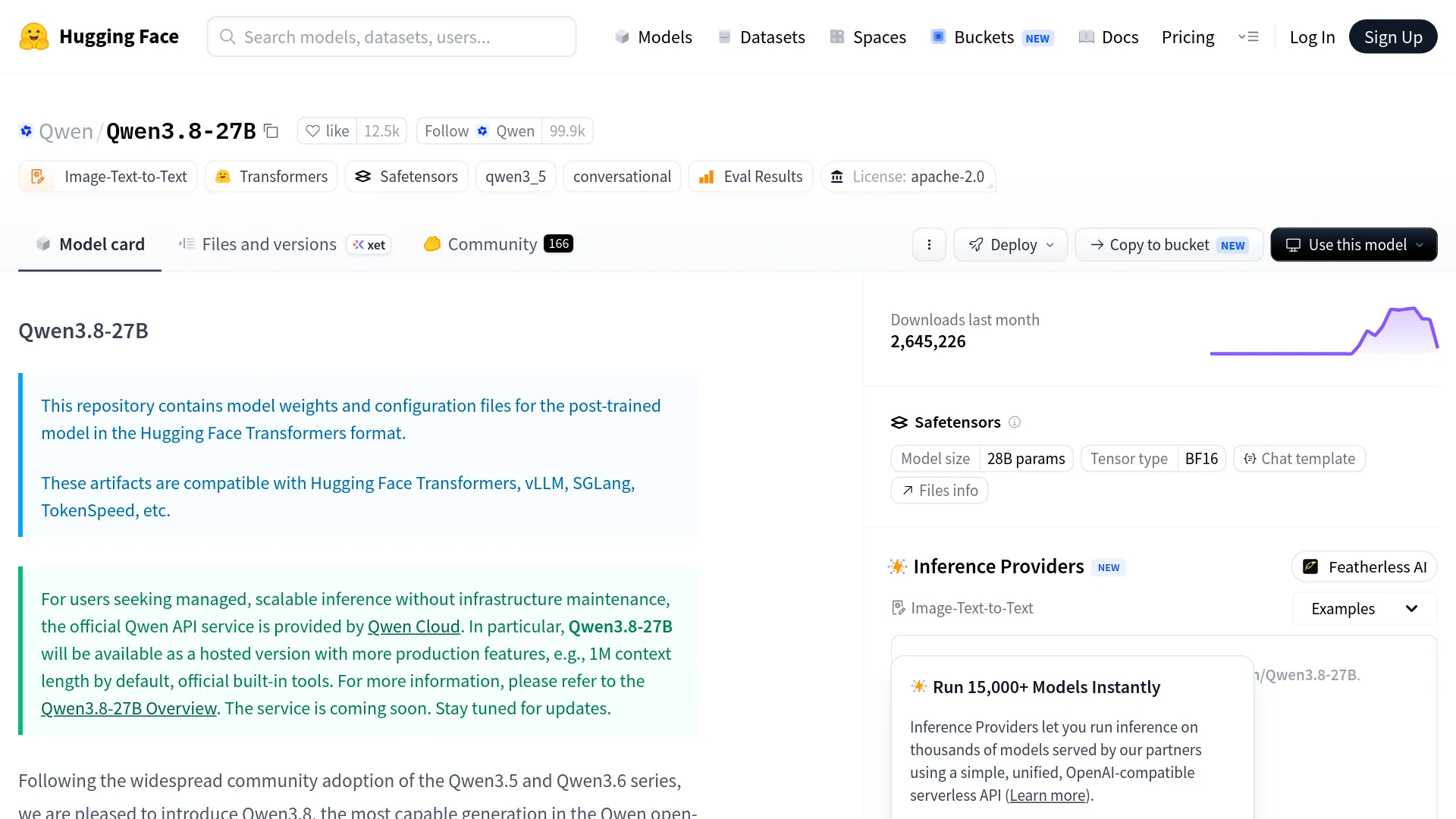Screen dimensions: 1456x819
Task: Expand the Examples dropdown
Action: point(1365,609)
